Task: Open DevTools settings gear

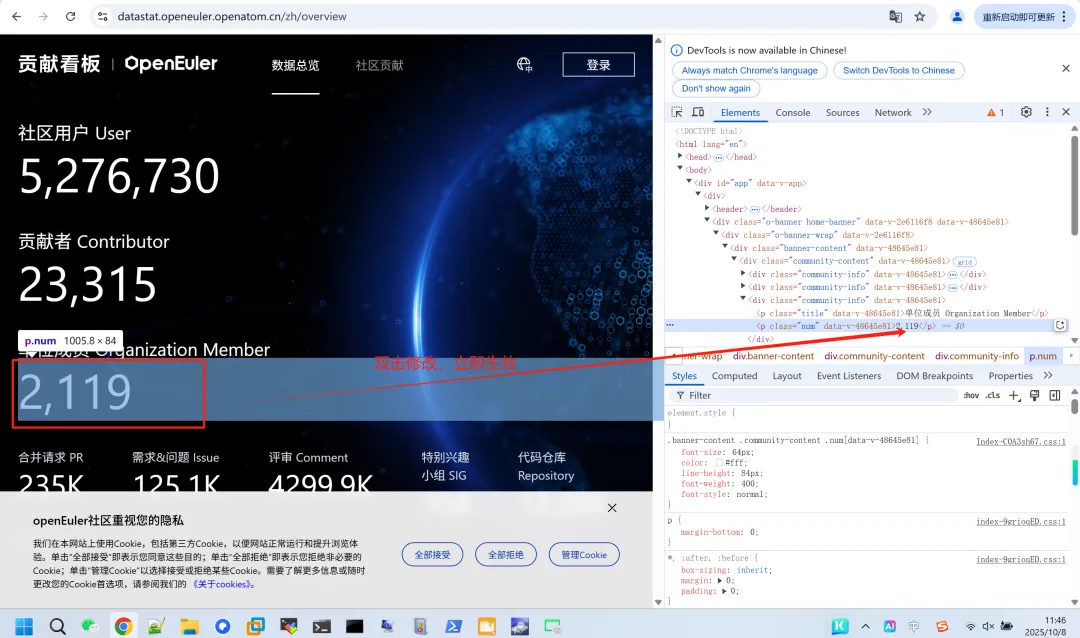Action: click(1026, 112)
